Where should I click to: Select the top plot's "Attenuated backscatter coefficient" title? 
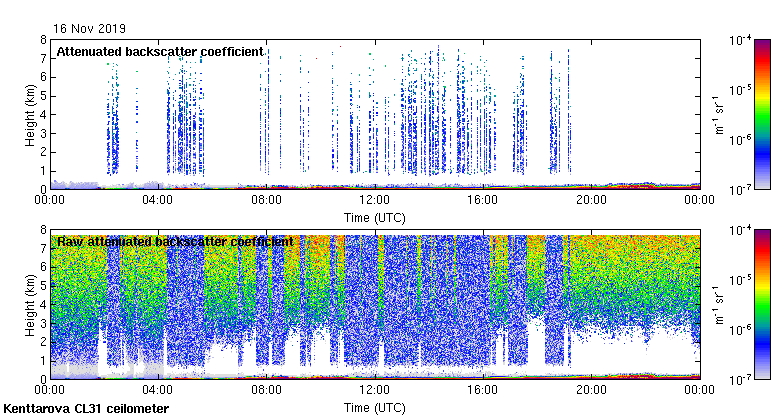coord(159,51)
